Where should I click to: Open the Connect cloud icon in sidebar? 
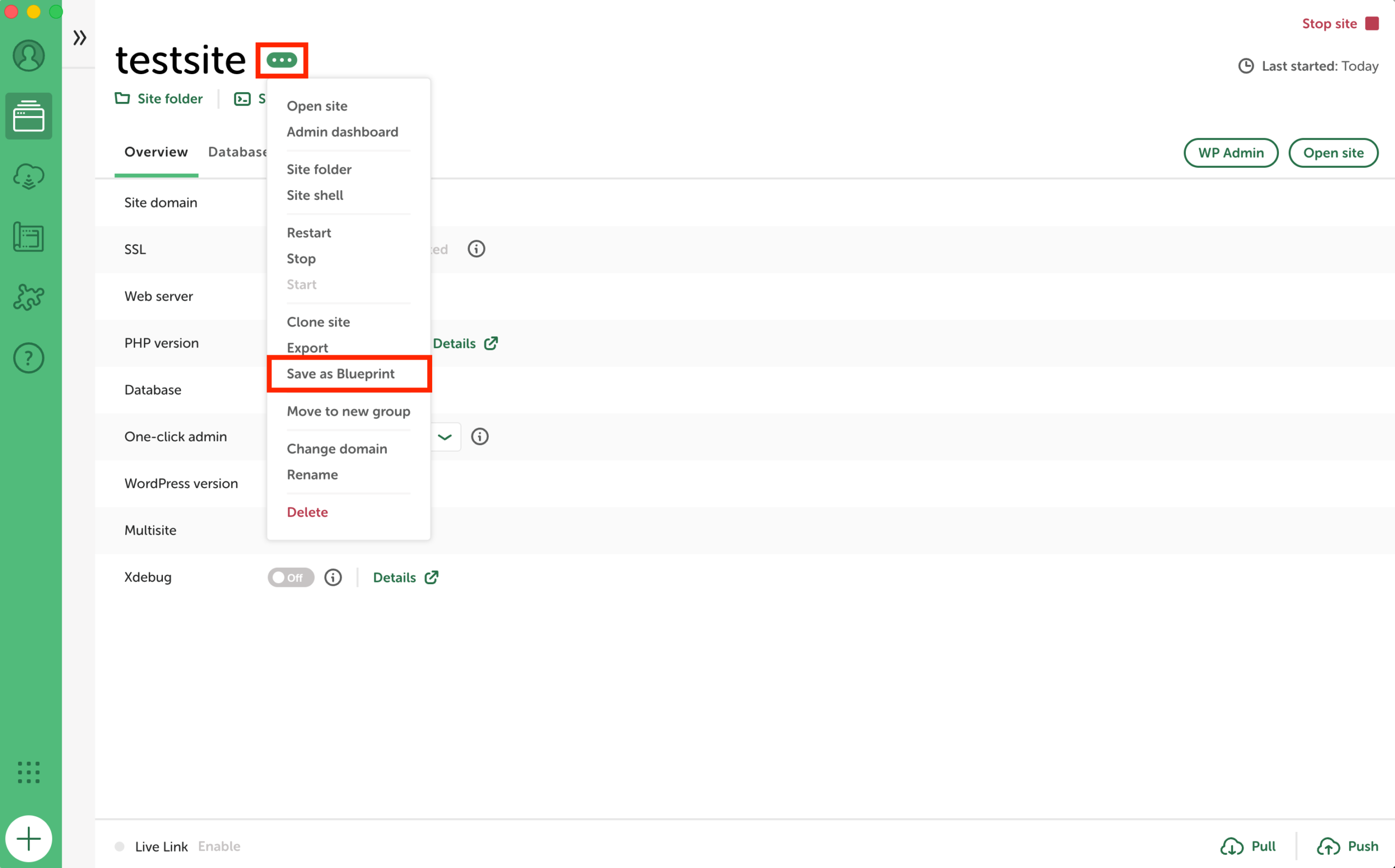tap(29, 176)
